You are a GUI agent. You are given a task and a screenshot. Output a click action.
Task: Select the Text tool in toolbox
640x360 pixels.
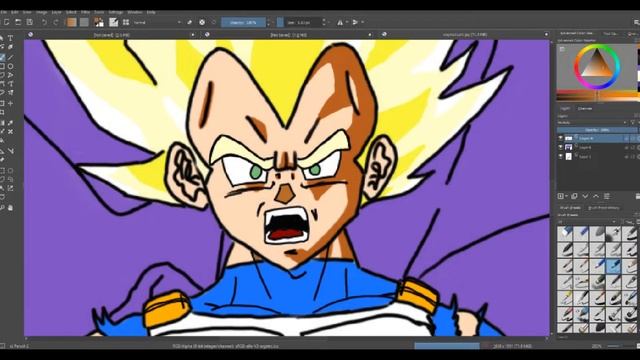coord(11,38)
